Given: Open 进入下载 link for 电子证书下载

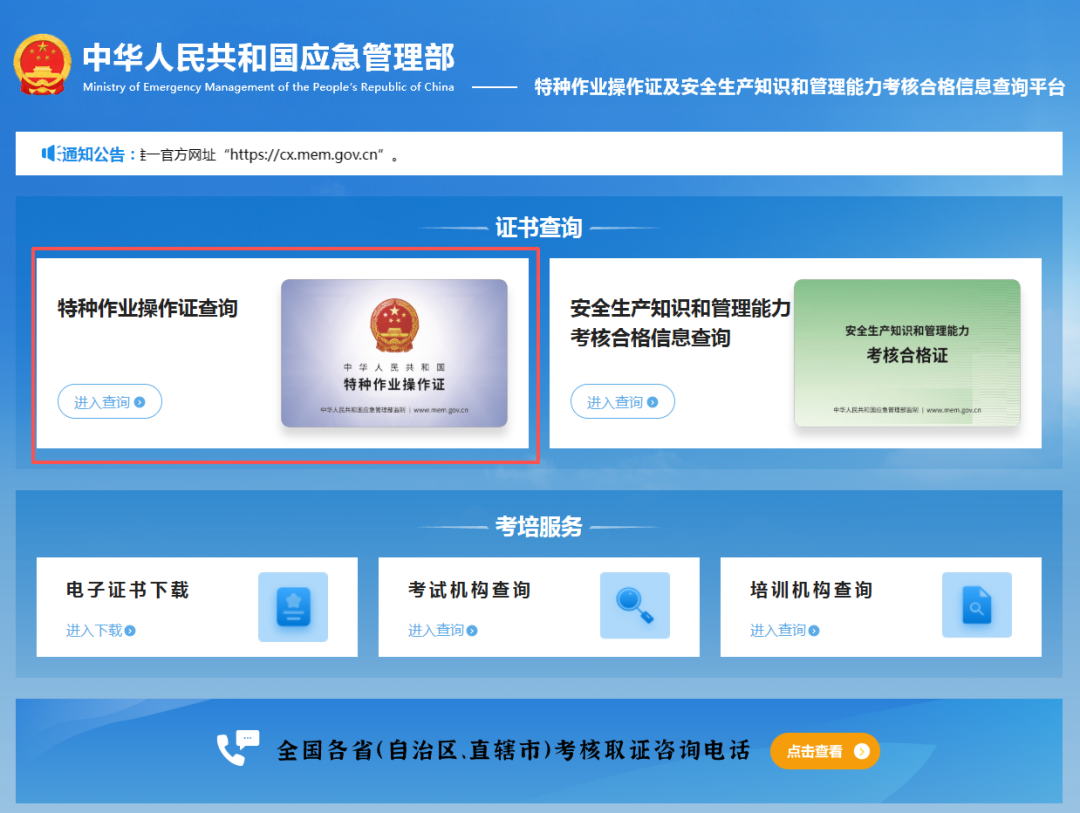Looking at the screenshot, I should coord(94,630).
